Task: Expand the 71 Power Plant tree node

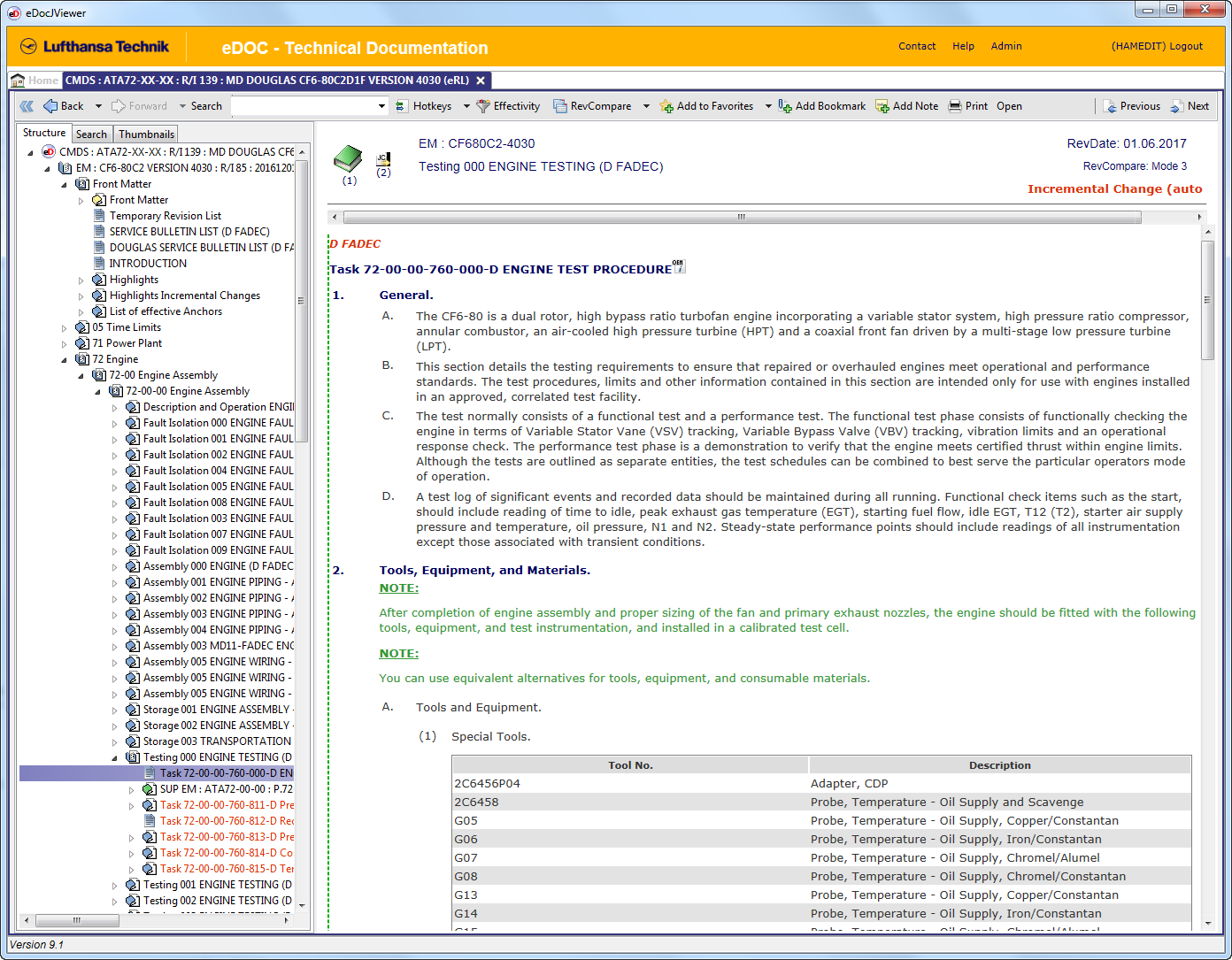Action: coord(65,344)
